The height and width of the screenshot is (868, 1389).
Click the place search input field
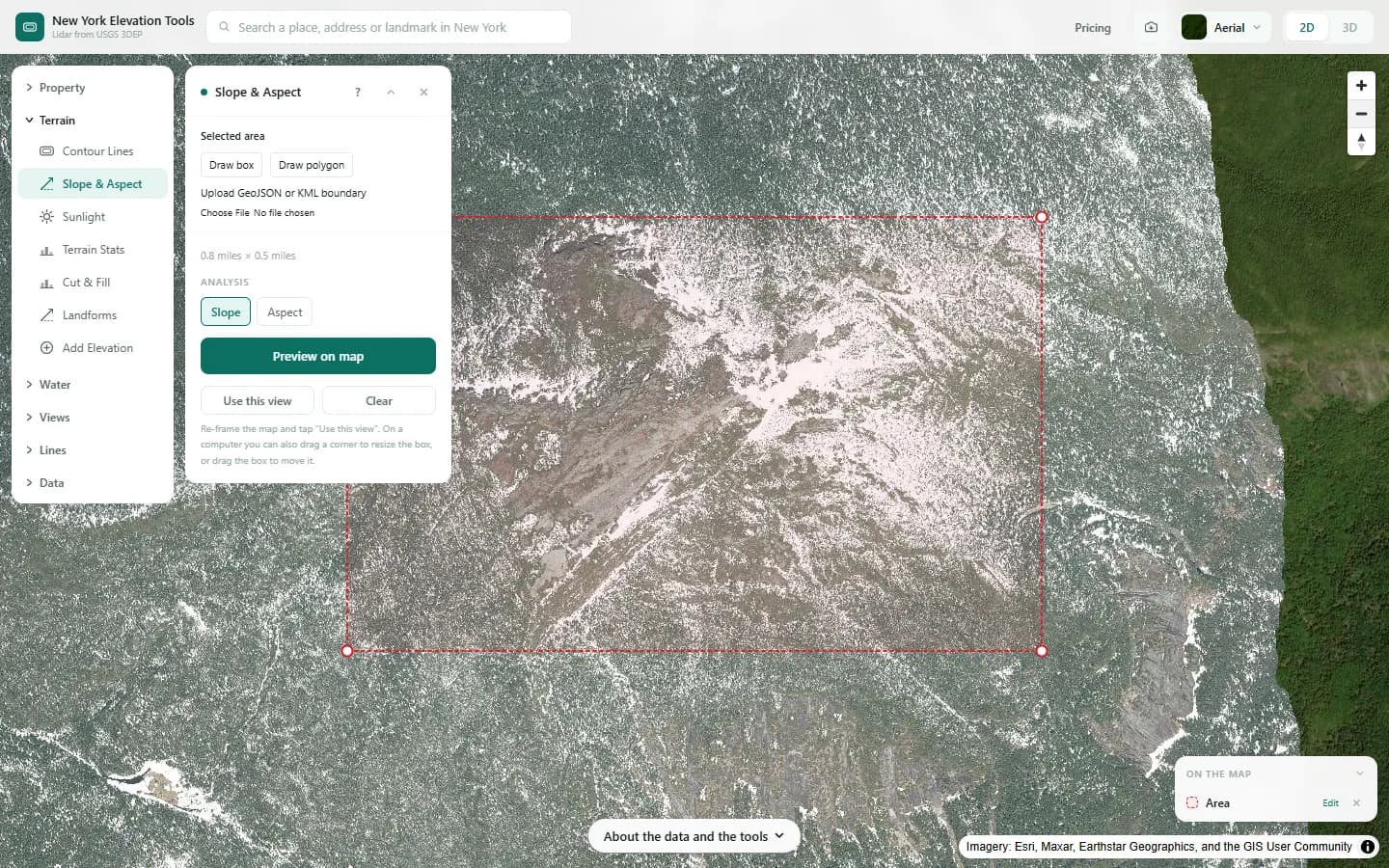click(389, 27)
